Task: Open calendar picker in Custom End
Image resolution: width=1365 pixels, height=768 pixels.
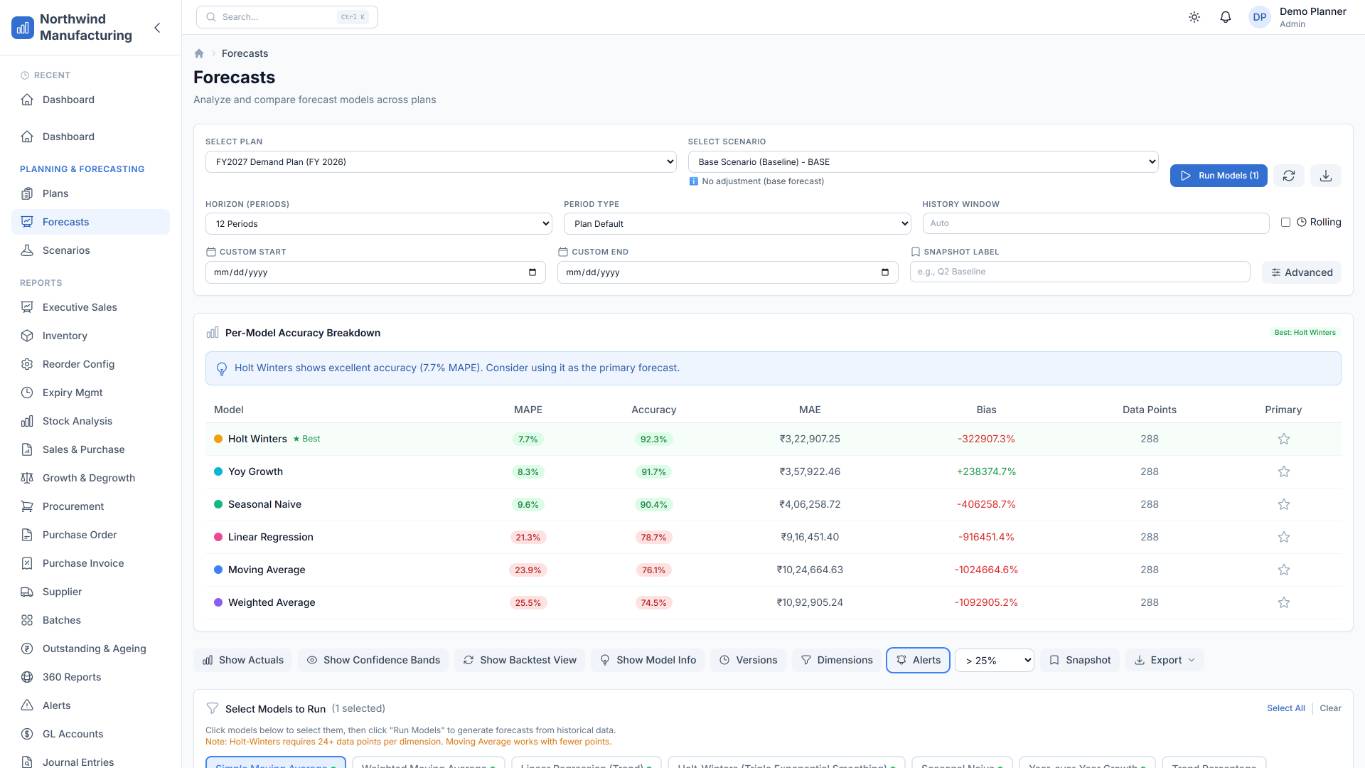Action: (x=885, y=272)
